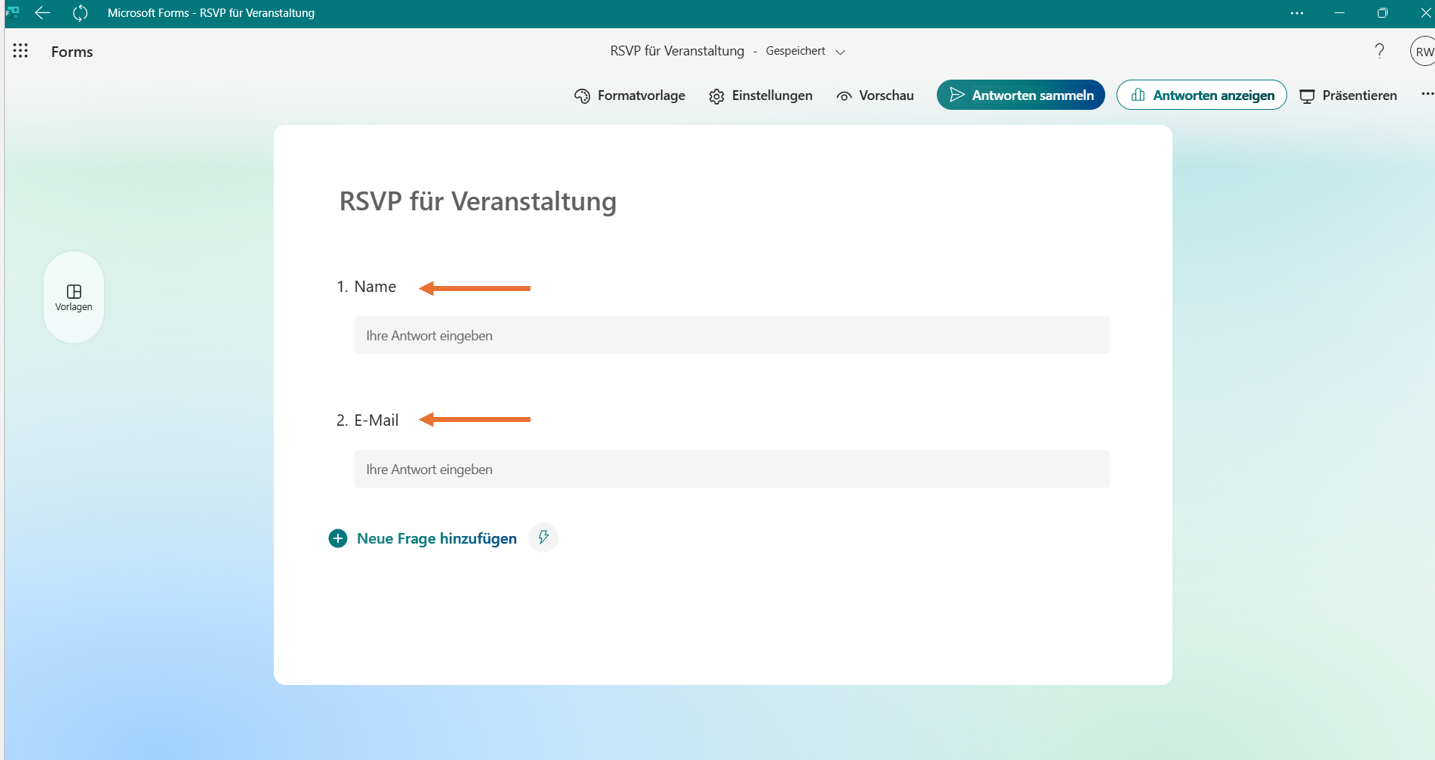Click the E-Mail answer input field

[x=731, y=469]
